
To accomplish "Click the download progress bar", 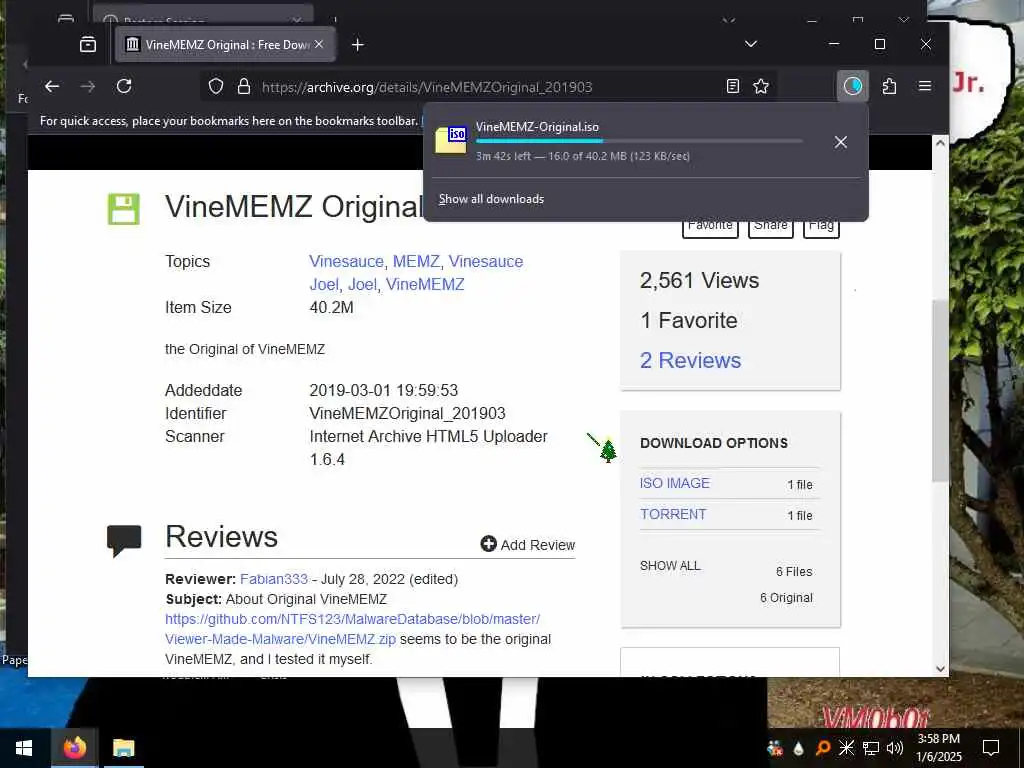I will tap(639, 141).
